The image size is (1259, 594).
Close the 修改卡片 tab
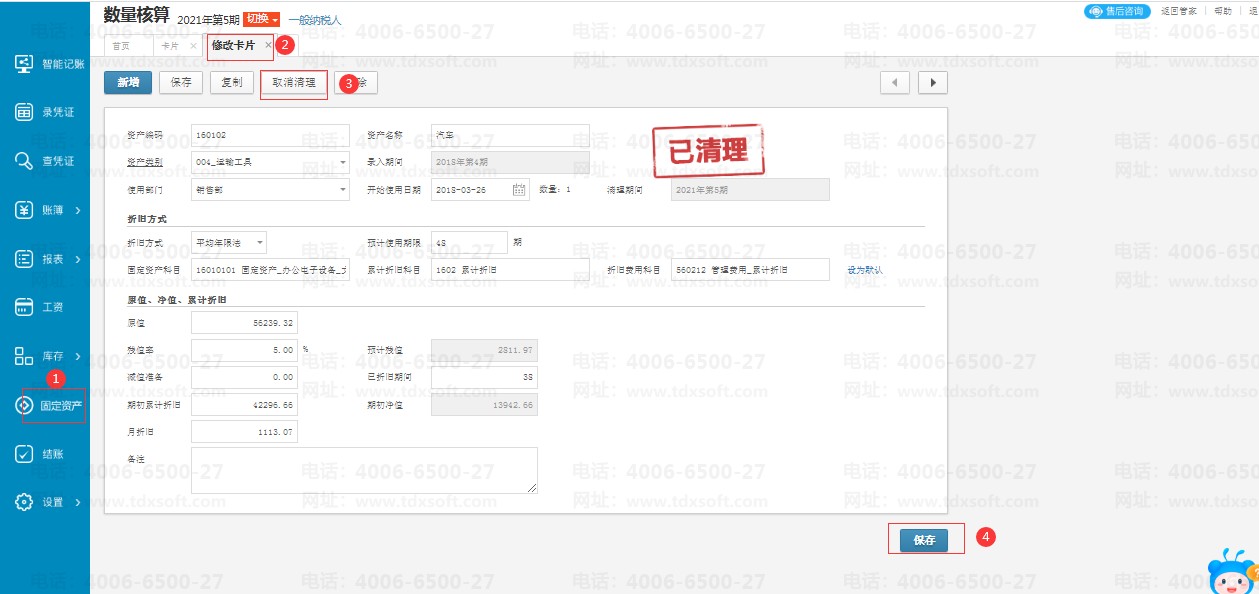268,45
